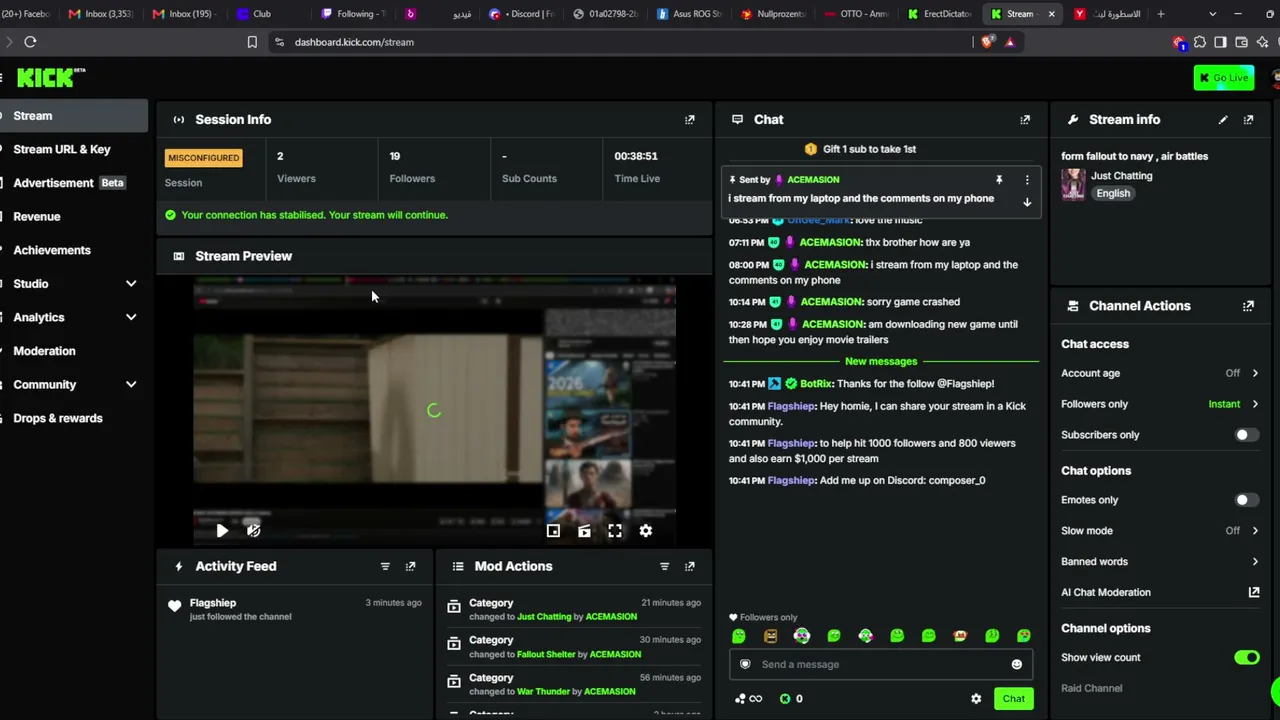Open AI Chat Moderation link
The width and height of the screenshot is (1280, 720).
click(x=1160, y=593)
